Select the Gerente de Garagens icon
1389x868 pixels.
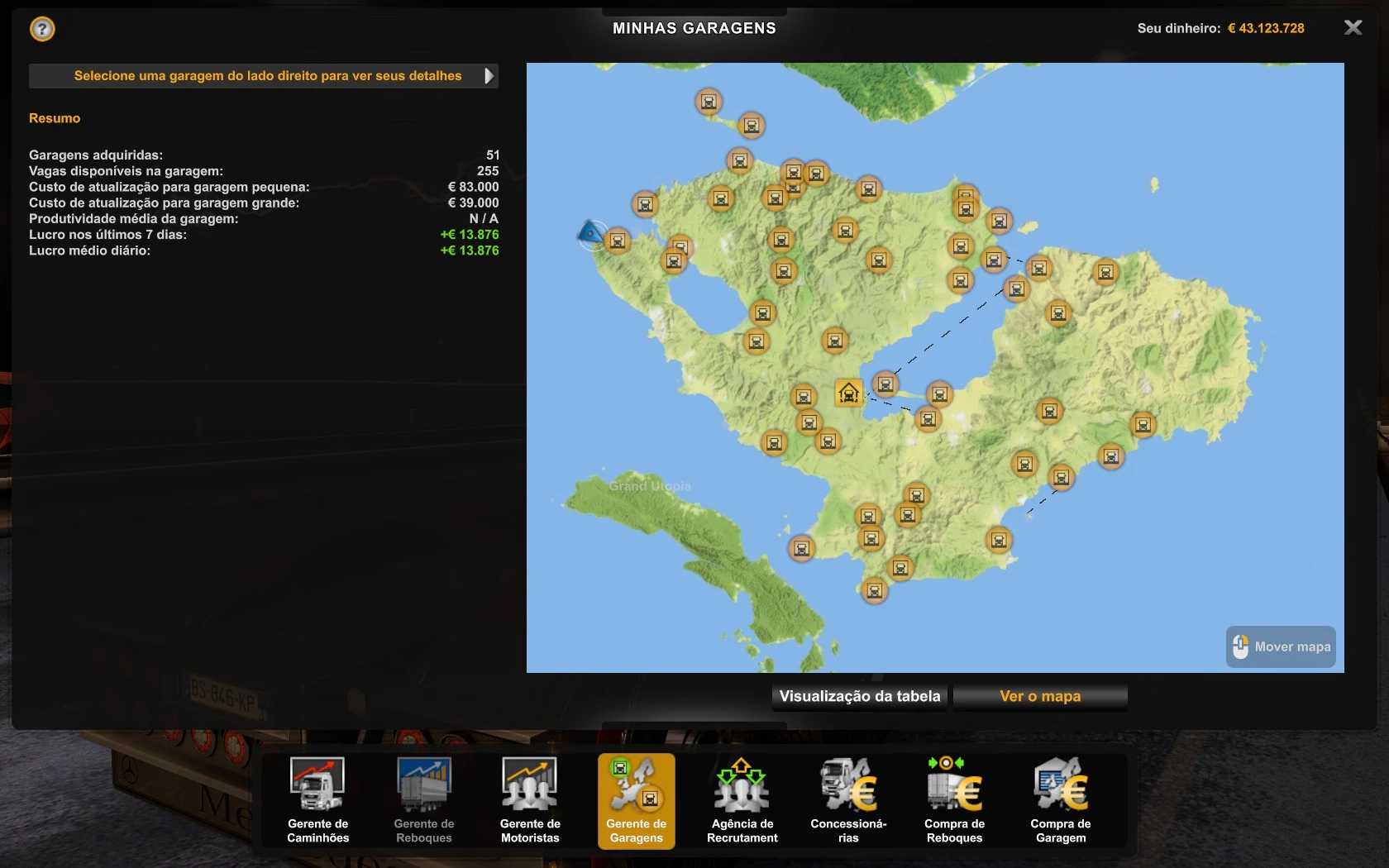point(636,799)
